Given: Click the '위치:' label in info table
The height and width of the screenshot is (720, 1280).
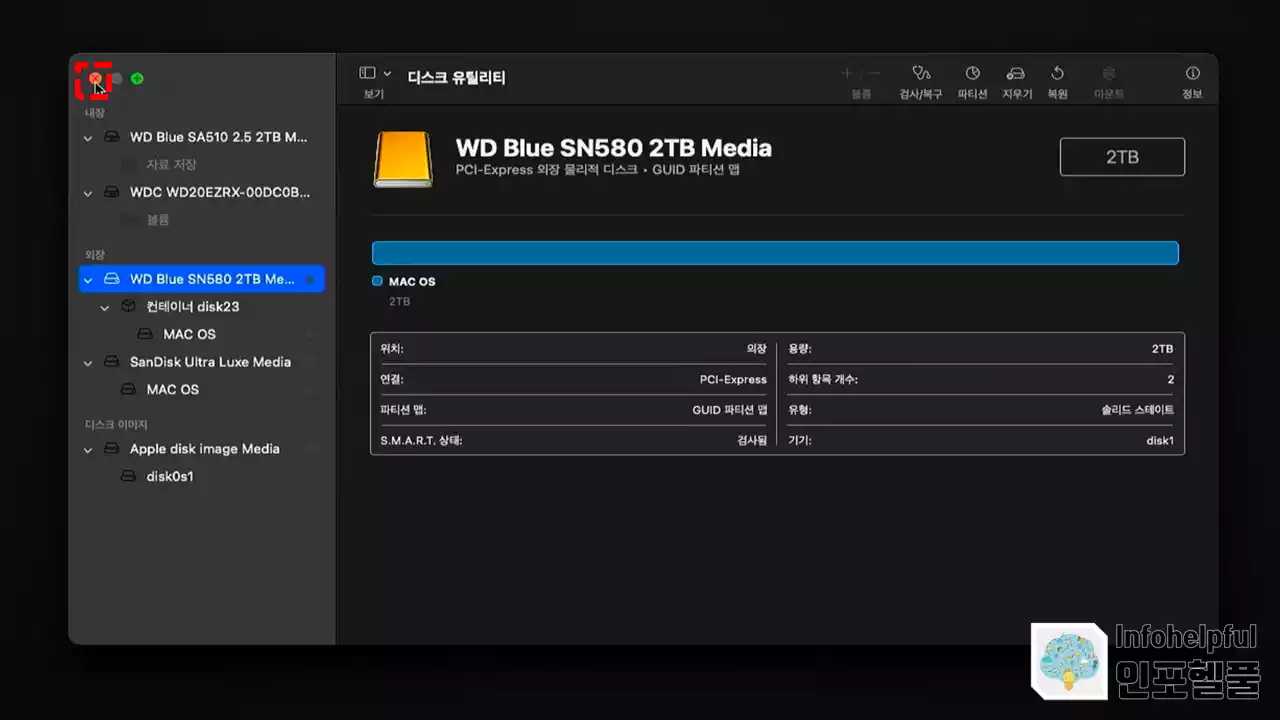Looking at the screenshot, I should tap(392, 349).
